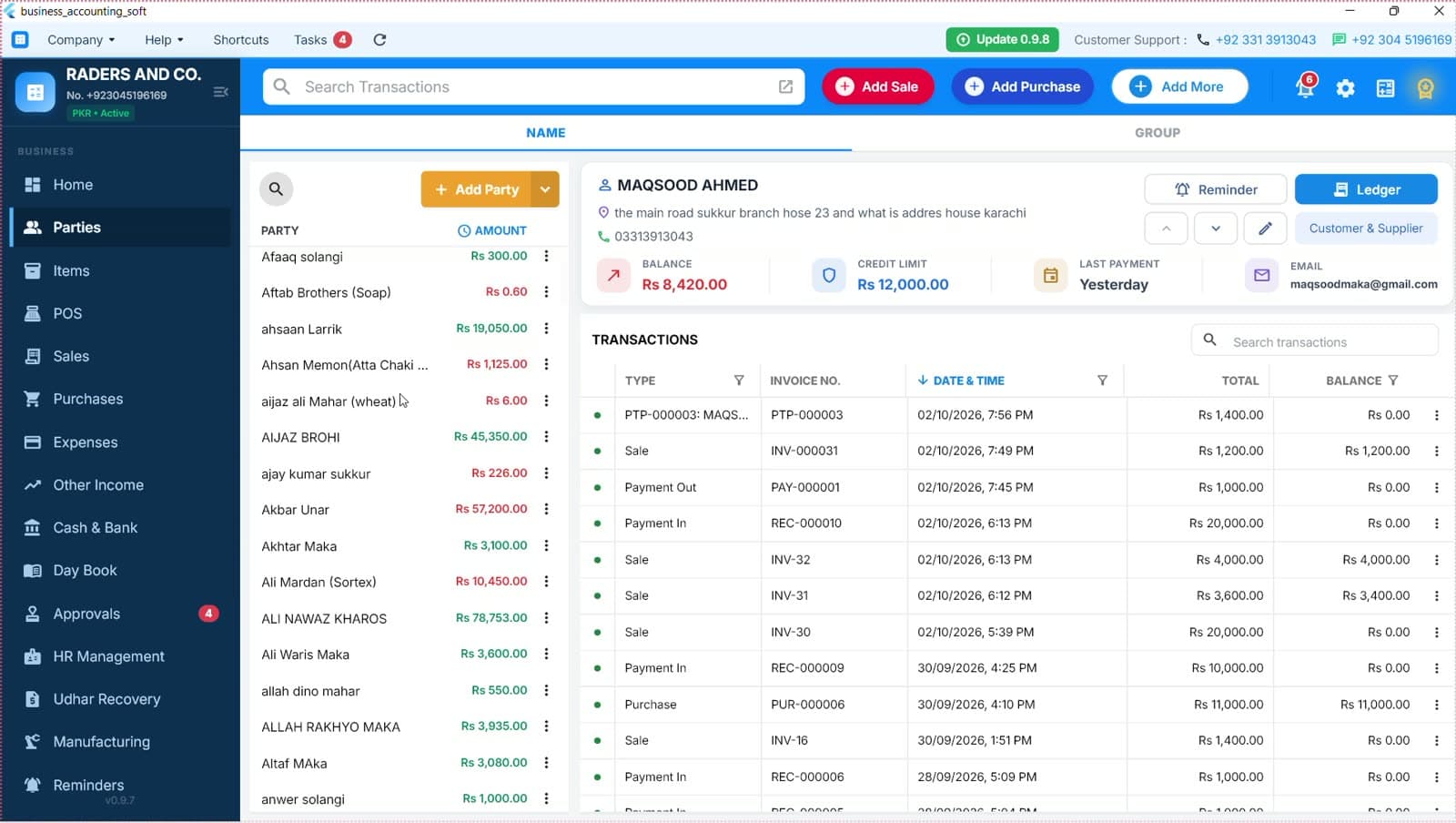Open the calculator icon in top bar
Image resolution: width=1456 pixels, height=823 pixels.
pos(1385,87)
